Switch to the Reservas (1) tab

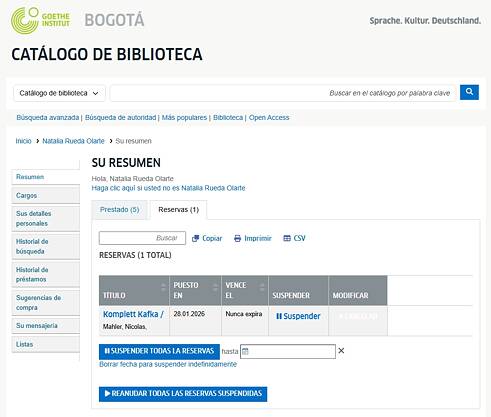pyautogui.click(x=178, y=210)
